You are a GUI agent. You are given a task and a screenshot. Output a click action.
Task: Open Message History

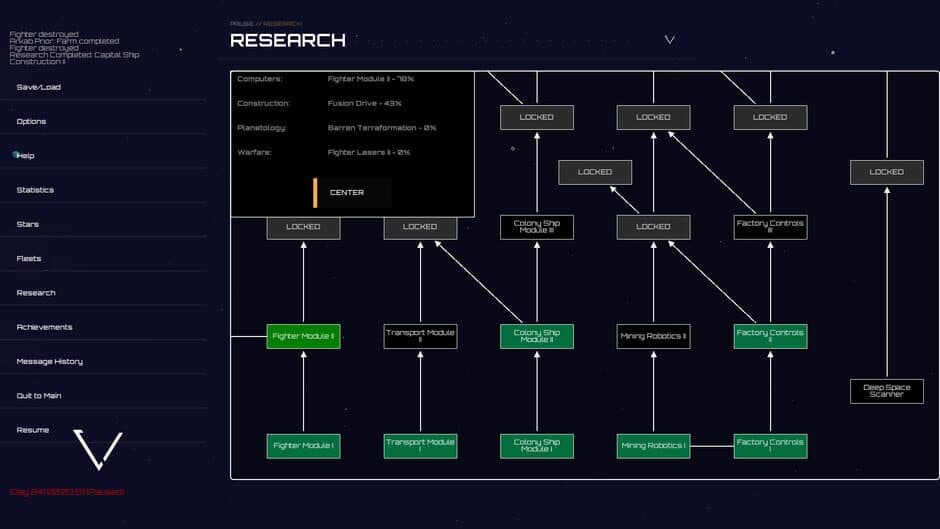click(x=50, y=361)
